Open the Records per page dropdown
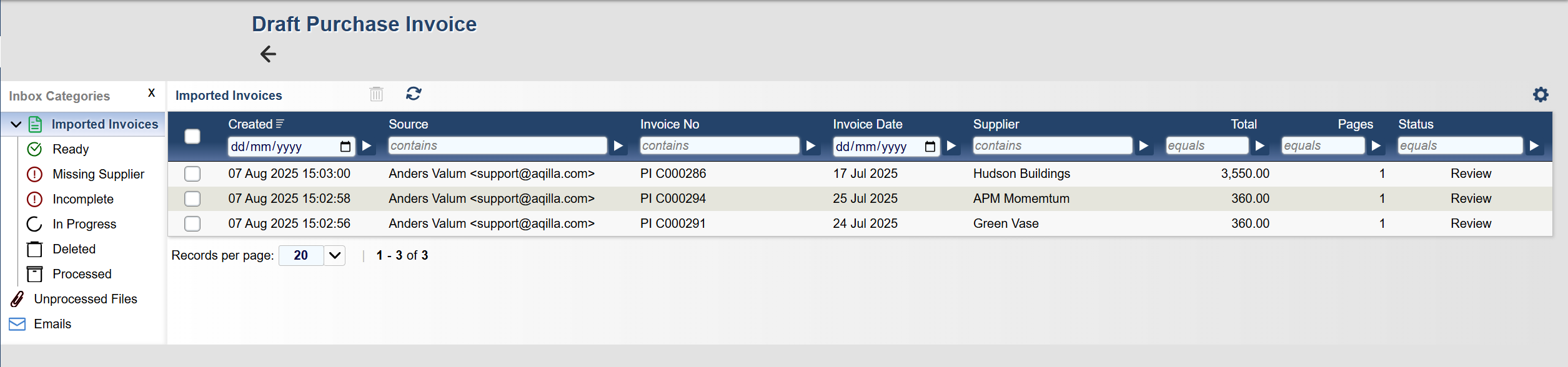Screen dimensions: 1568x367 [x=335, y=255]
